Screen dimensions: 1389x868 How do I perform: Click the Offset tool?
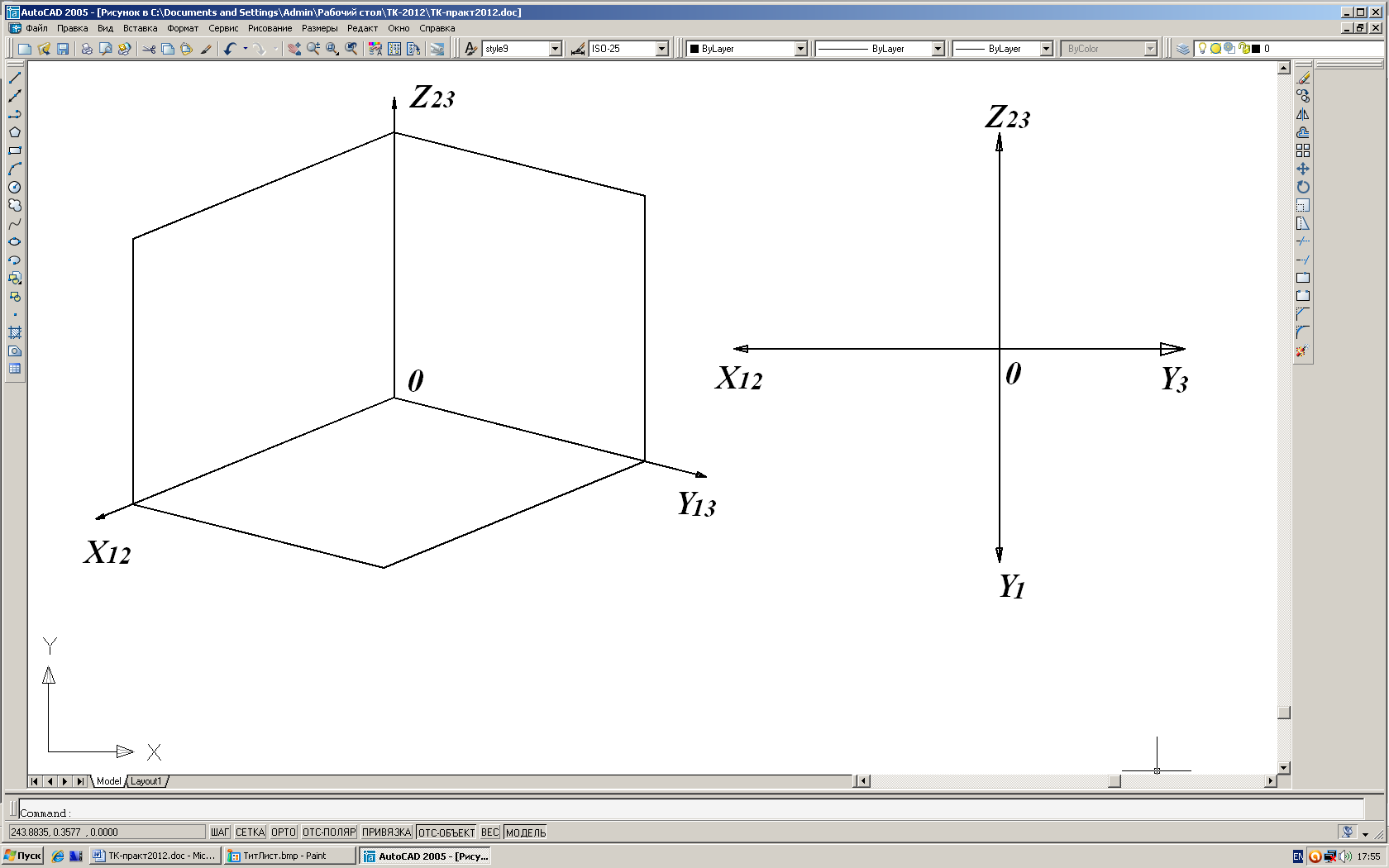coord(1303,132)
